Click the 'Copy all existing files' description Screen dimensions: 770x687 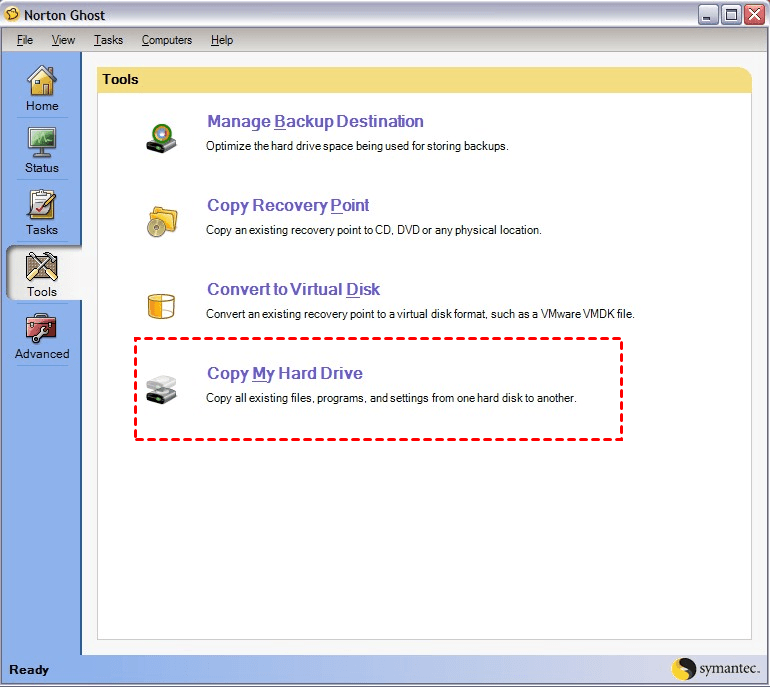coord(391,398)
